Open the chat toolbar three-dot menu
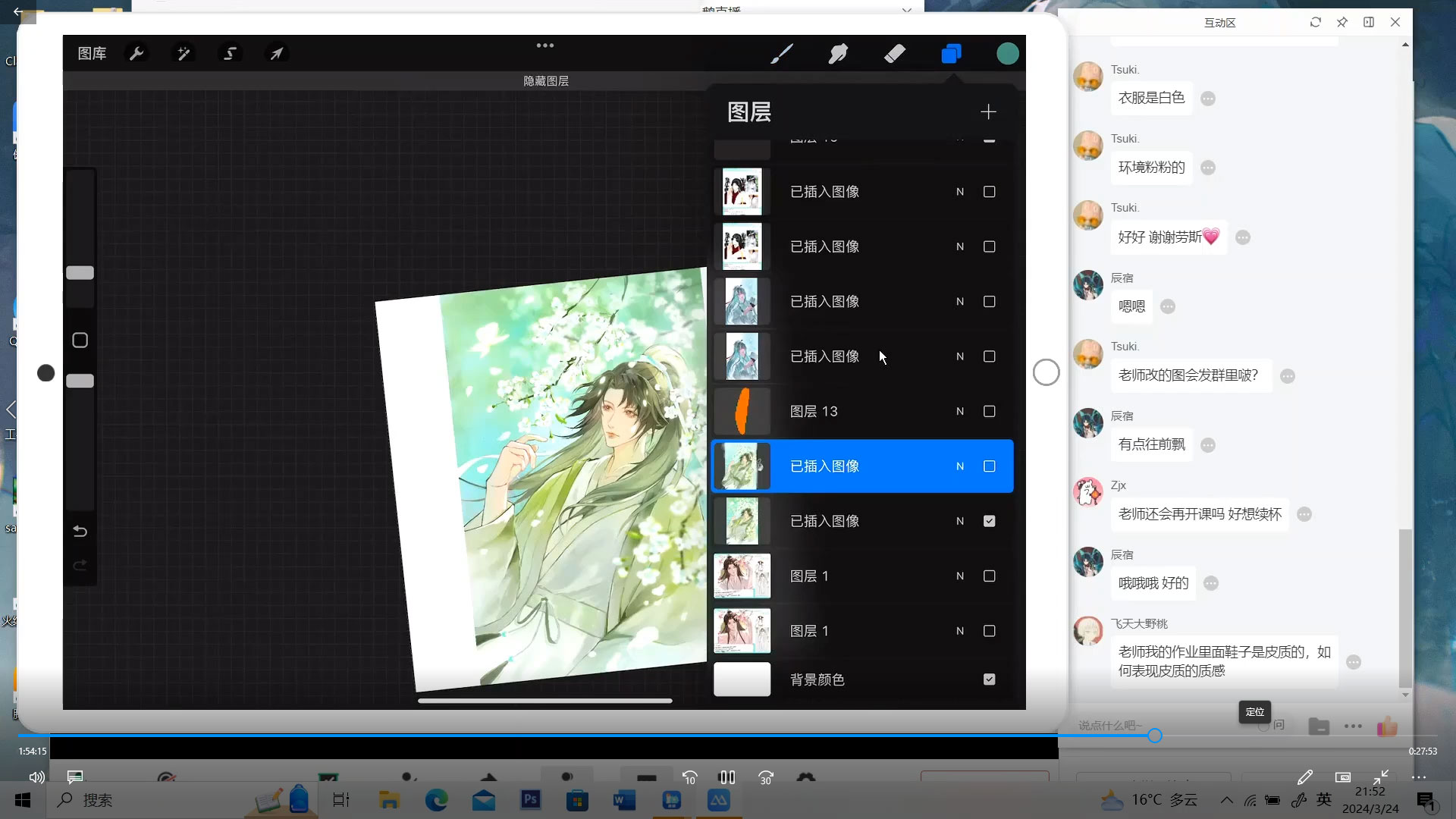Image resolution: width=1456 pixels, height=819 pixels. tap(1353, 726)
